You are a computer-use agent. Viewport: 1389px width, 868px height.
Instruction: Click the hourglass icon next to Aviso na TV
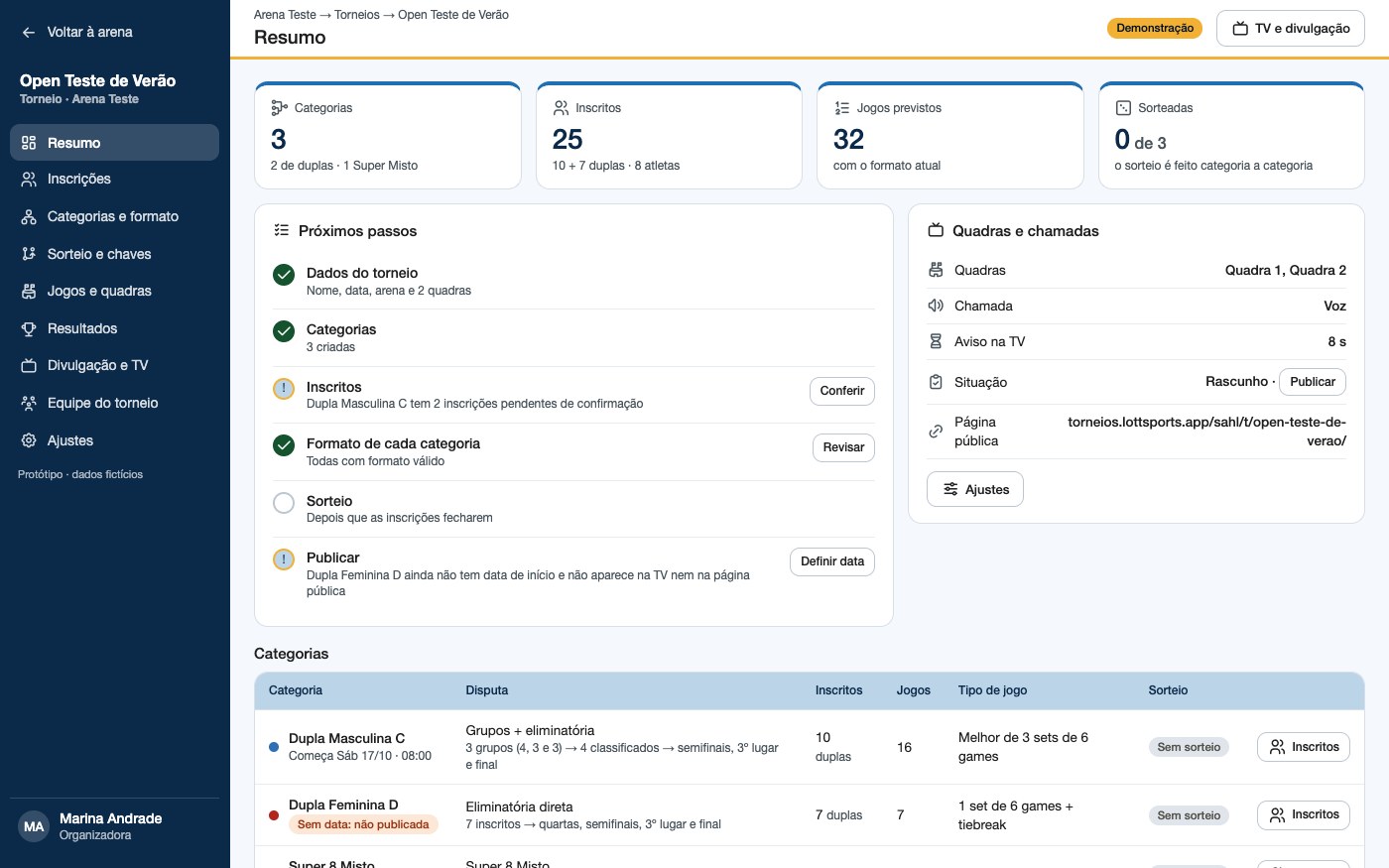point(936,341)
